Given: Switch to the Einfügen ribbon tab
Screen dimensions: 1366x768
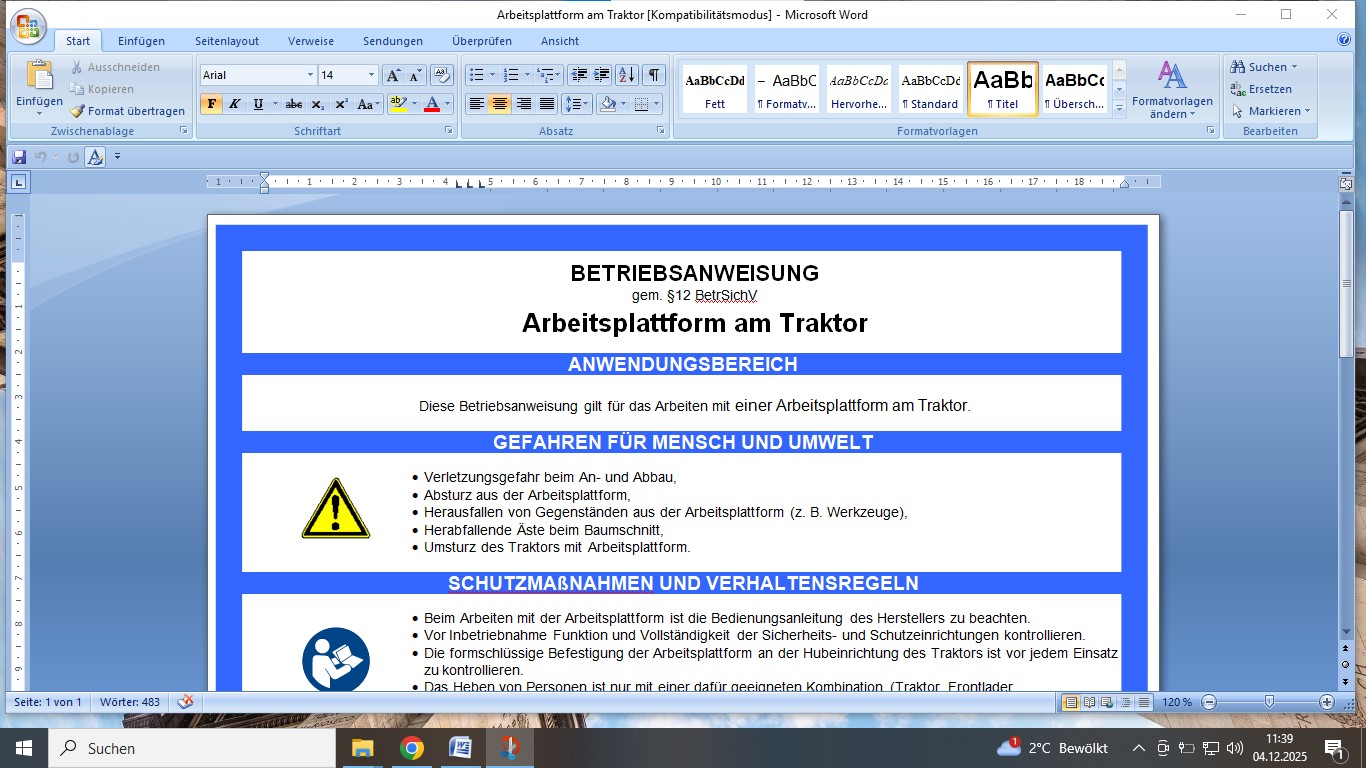Looking at the screenshot, I should tap(141, 41).
